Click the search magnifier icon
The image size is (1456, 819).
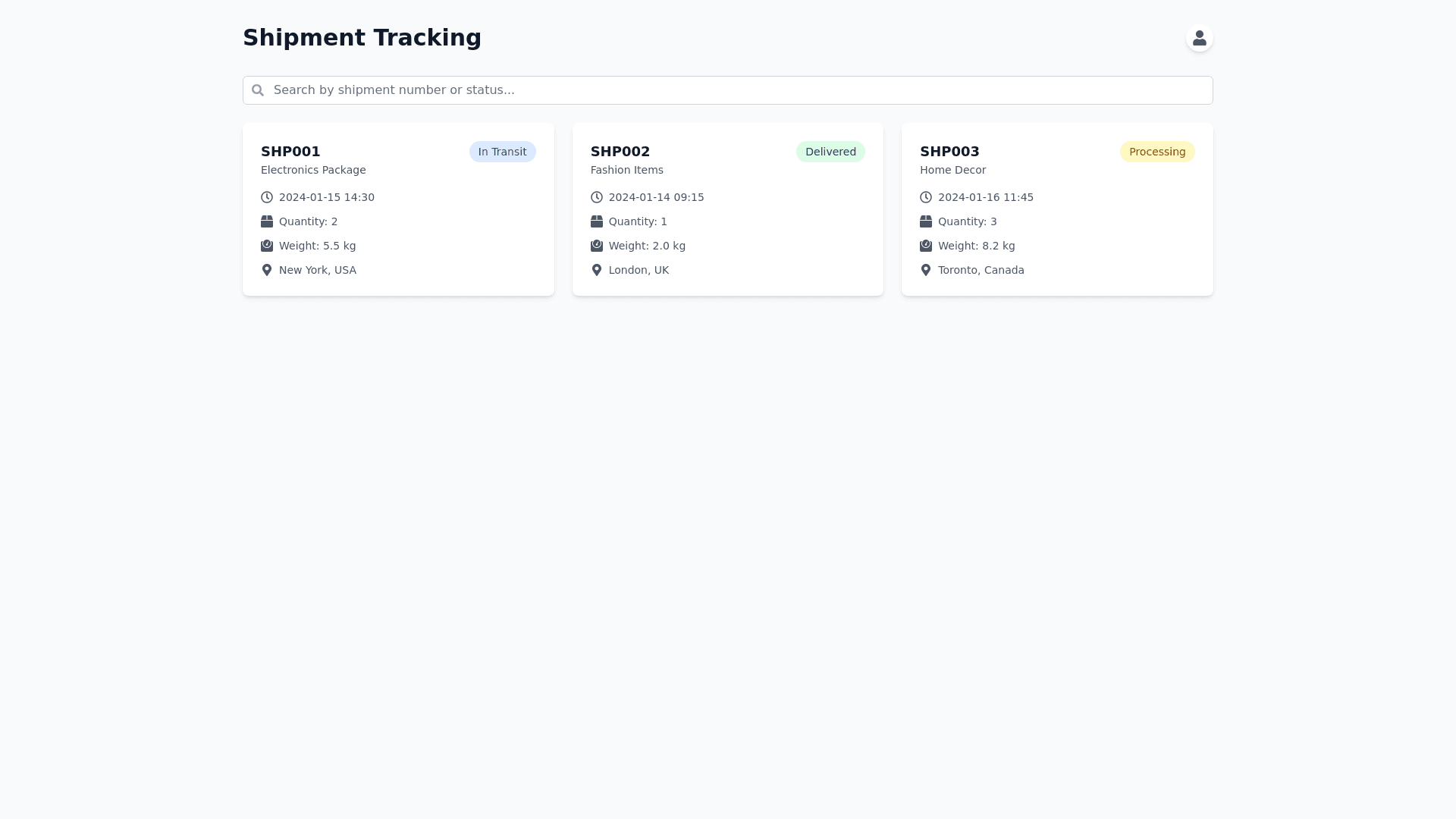coord(258,90)
